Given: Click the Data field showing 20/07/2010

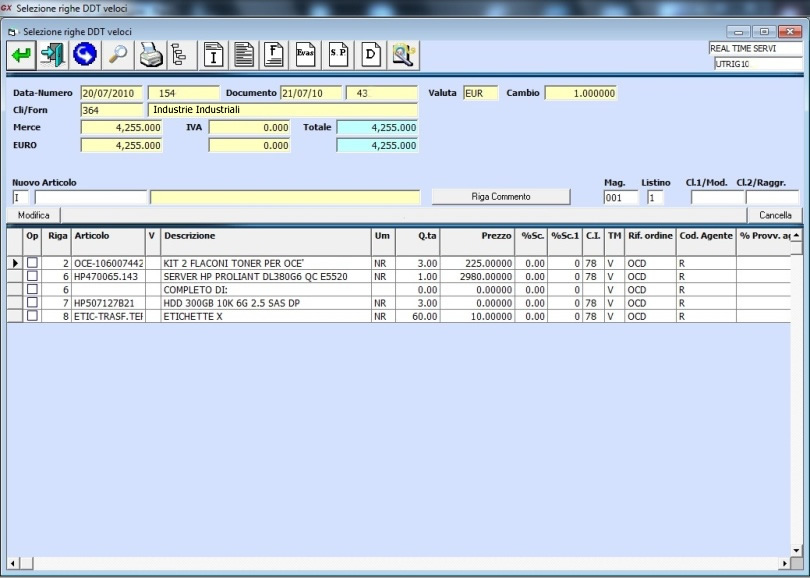Looking at the screenshot, I should (x=112, y=93).
